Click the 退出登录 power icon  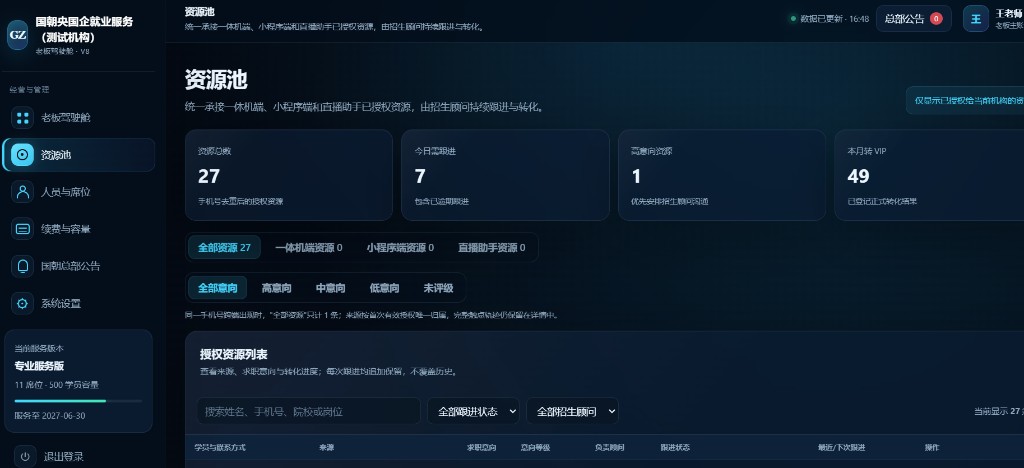click(x=25, y=456)
